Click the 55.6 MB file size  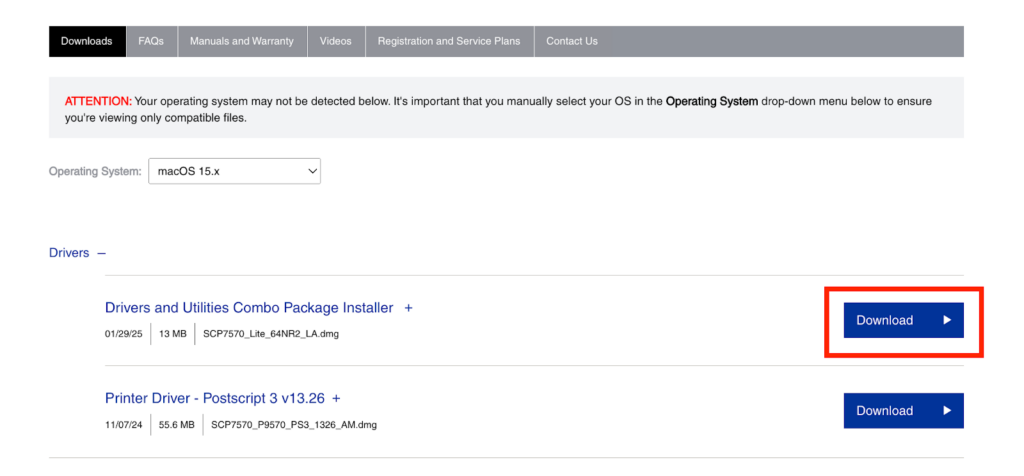coord(177,425)
